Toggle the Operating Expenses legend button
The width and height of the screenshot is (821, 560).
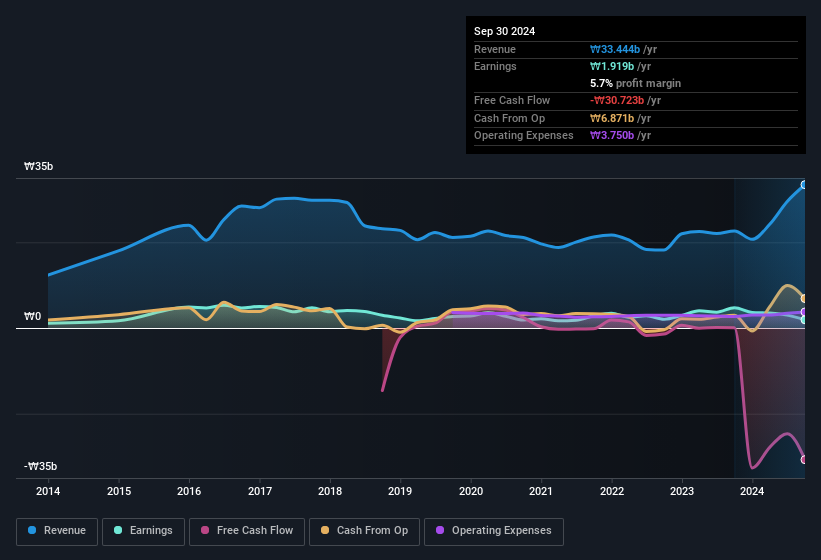(494, 531)
